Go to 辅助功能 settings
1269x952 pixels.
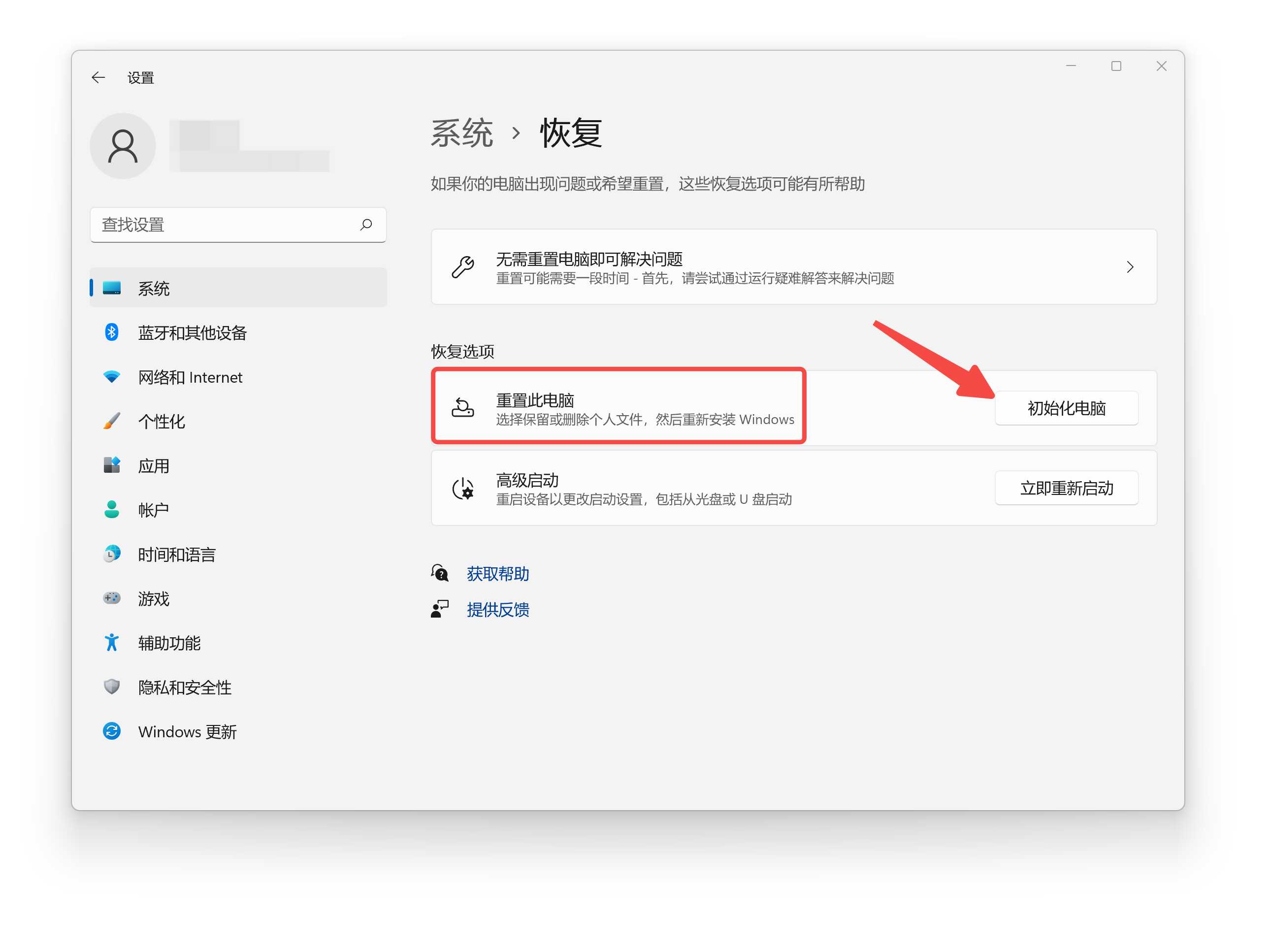(x=238, y=643)
